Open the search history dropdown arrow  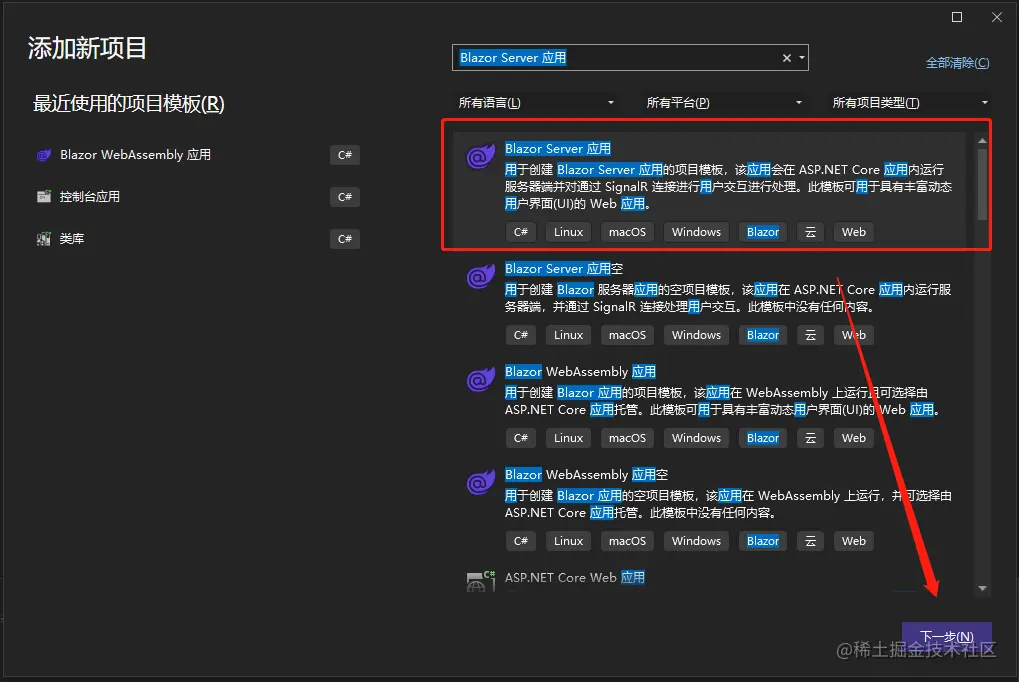coord(802,58)
